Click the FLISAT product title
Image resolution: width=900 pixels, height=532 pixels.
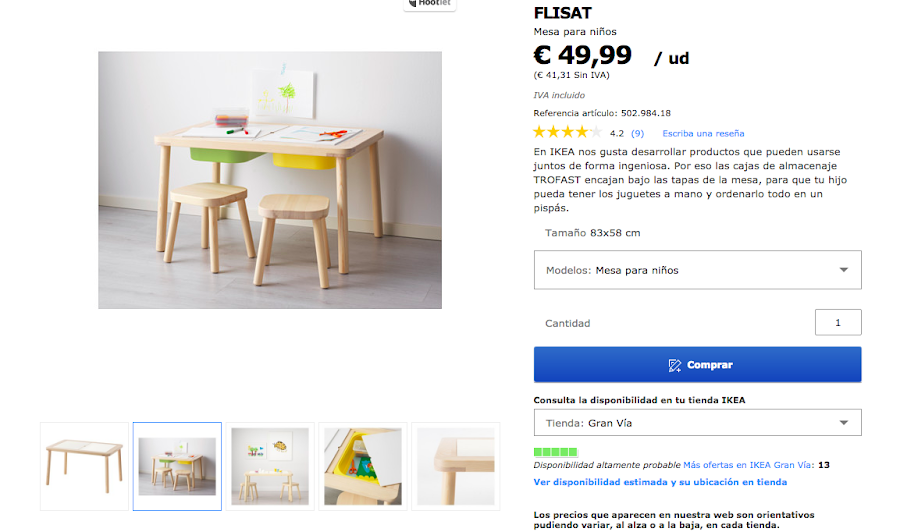point(562,13)
